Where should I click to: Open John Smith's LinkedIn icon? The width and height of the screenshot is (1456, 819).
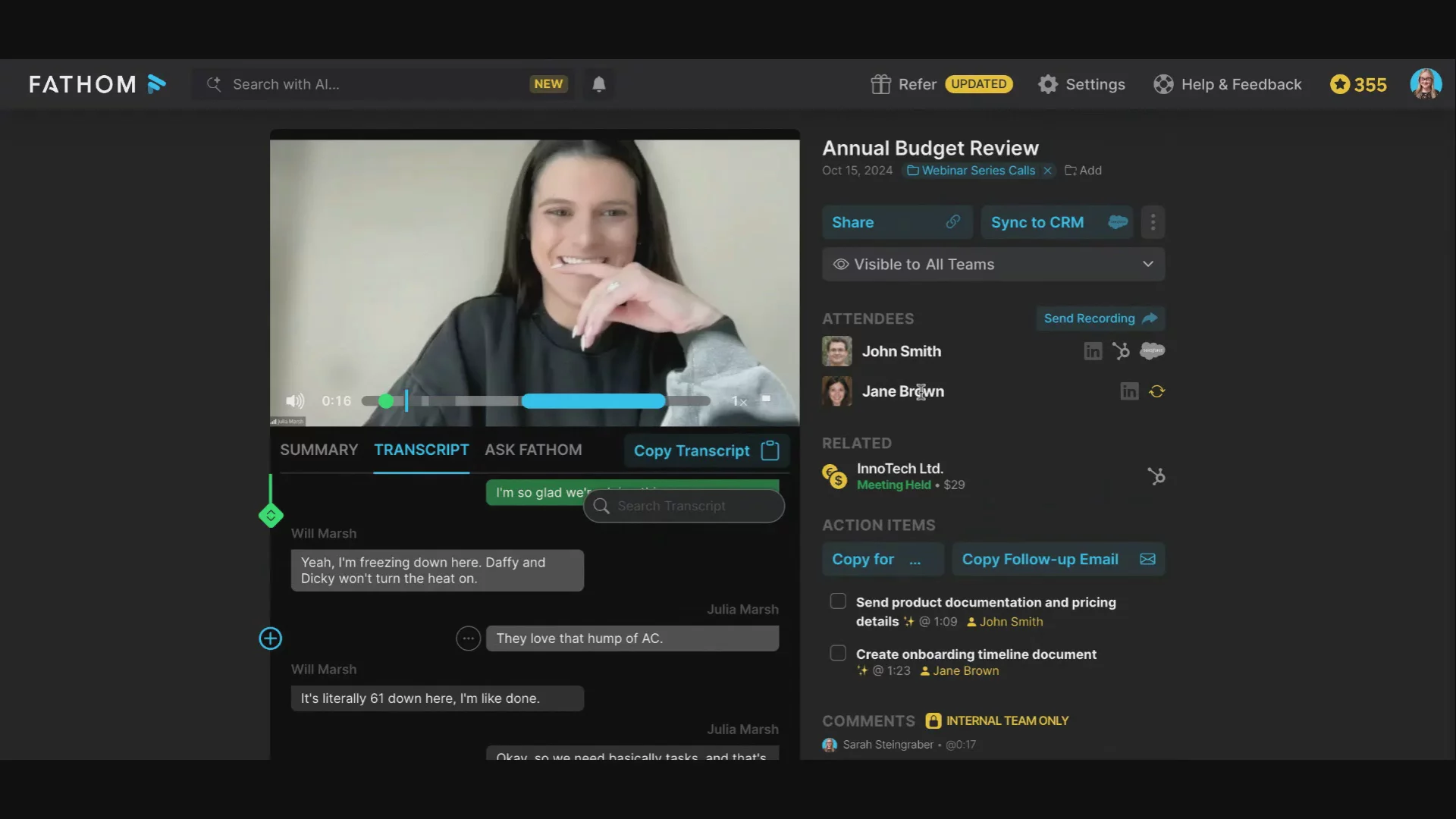1093,351
